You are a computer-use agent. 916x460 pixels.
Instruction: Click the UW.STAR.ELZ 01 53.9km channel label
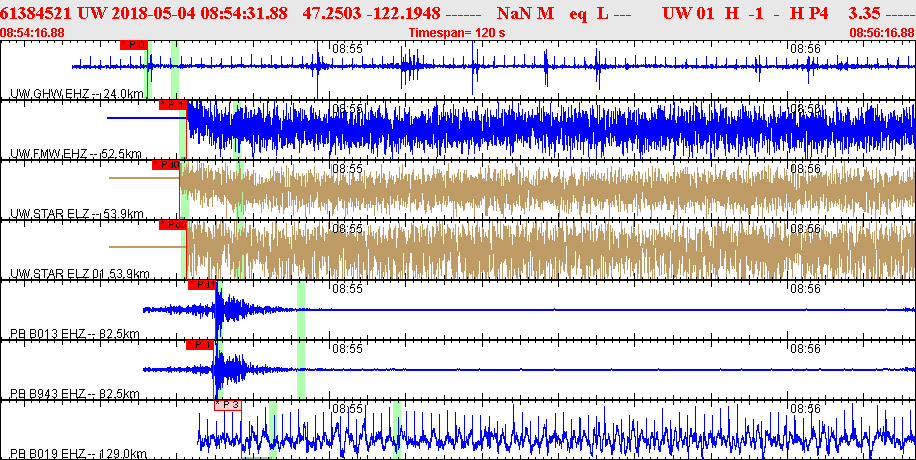pos(79,274)
